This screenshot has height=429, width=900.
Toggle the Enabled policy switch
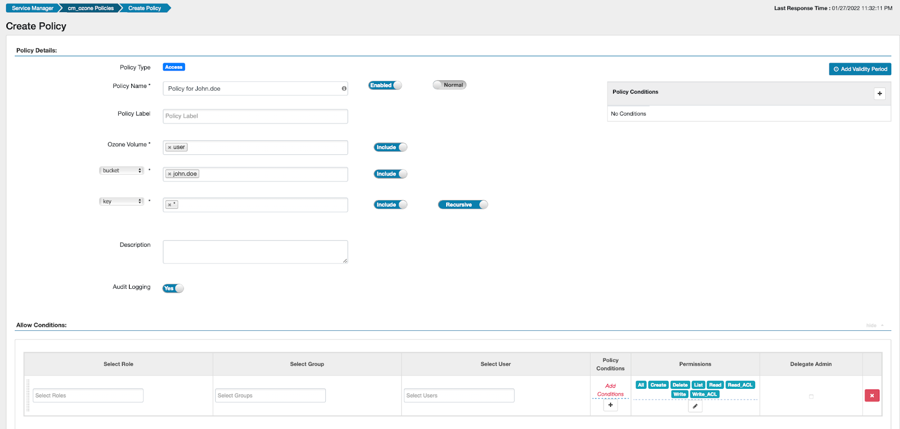385,86
